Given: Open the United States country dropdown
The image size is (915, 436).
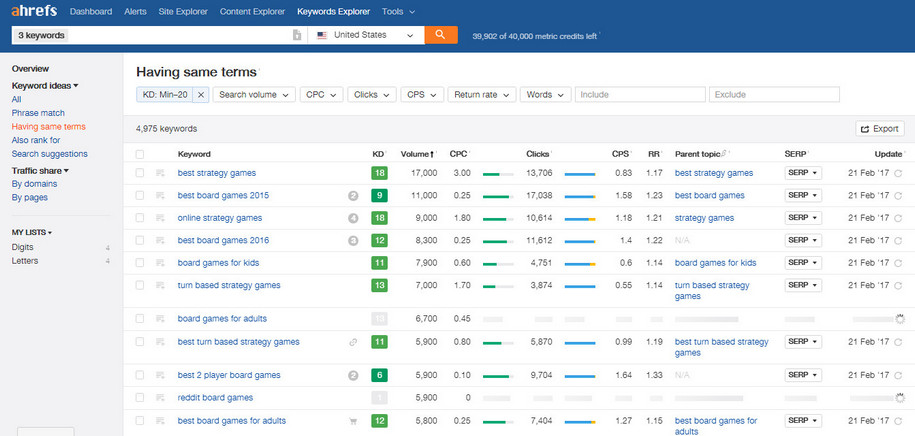Looking at the screenshot, I should 366,35.
